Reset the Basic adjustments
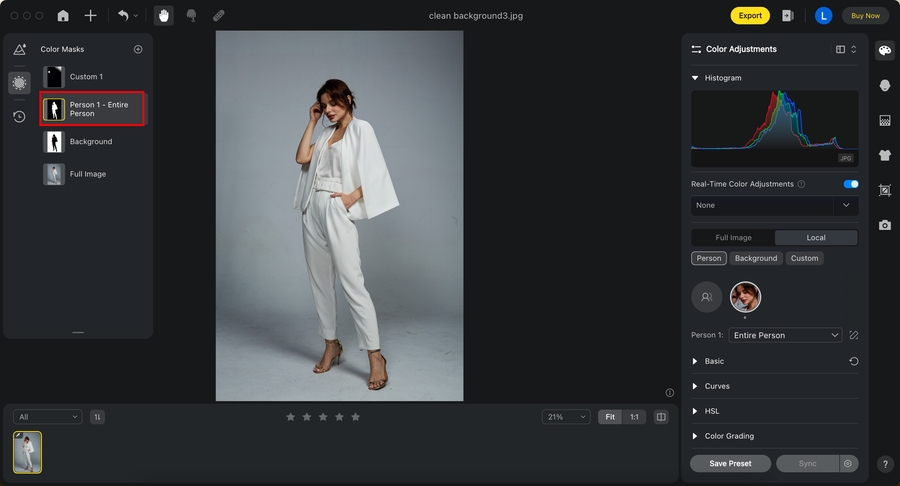Image resolution: width=900 pixels, height=486 pixels. tap(853, 361)
